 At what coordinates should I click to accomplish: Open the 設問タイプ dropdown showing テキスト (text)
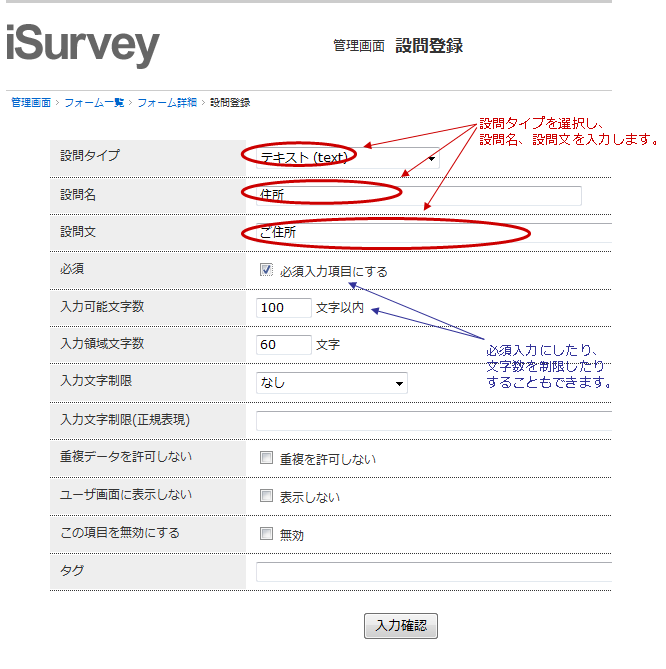[x=347, y=157]
